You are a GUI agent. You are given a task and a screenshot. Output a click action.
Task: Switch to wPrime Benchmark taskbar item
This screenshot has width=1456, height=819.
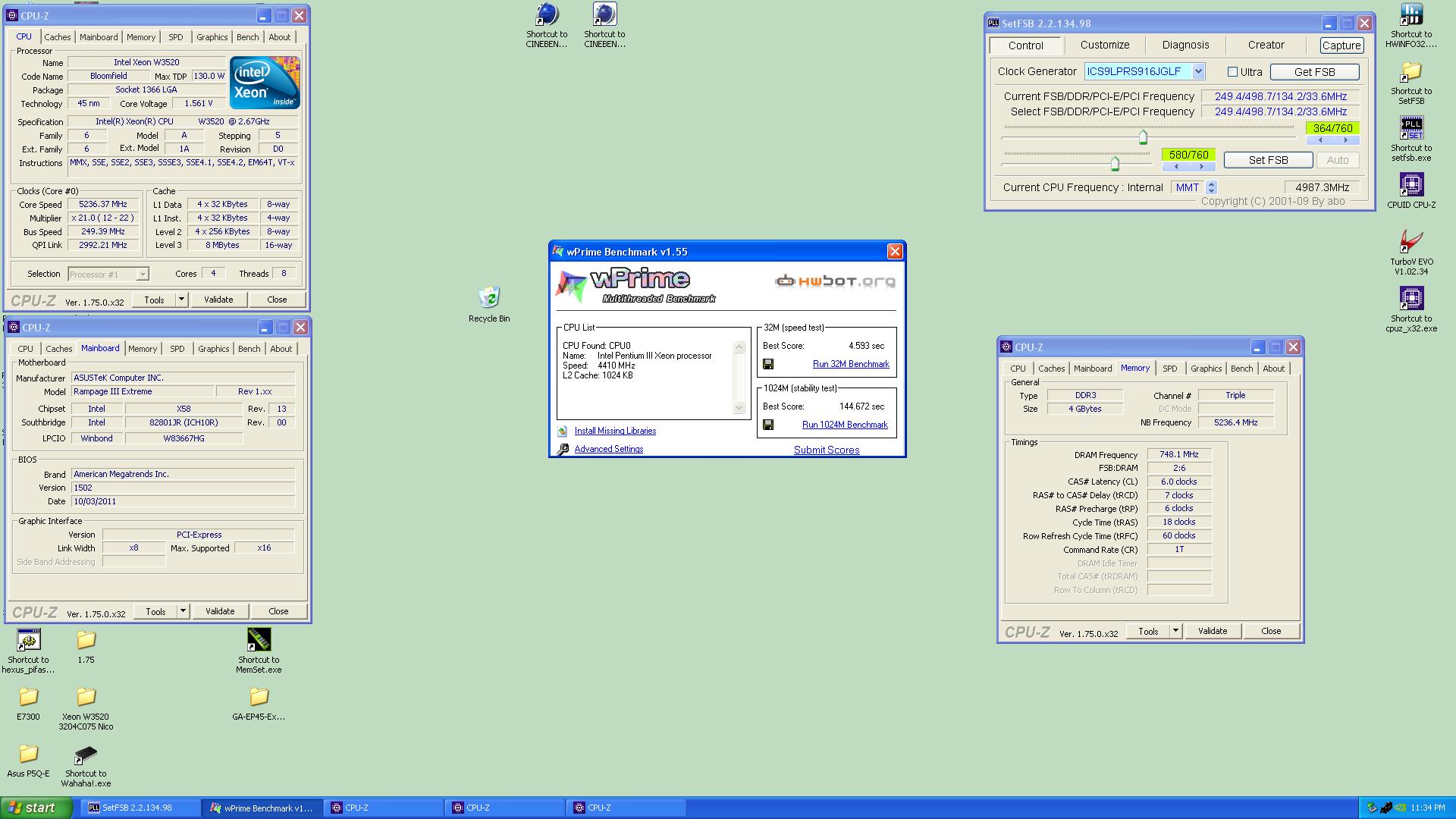(262, 808)
